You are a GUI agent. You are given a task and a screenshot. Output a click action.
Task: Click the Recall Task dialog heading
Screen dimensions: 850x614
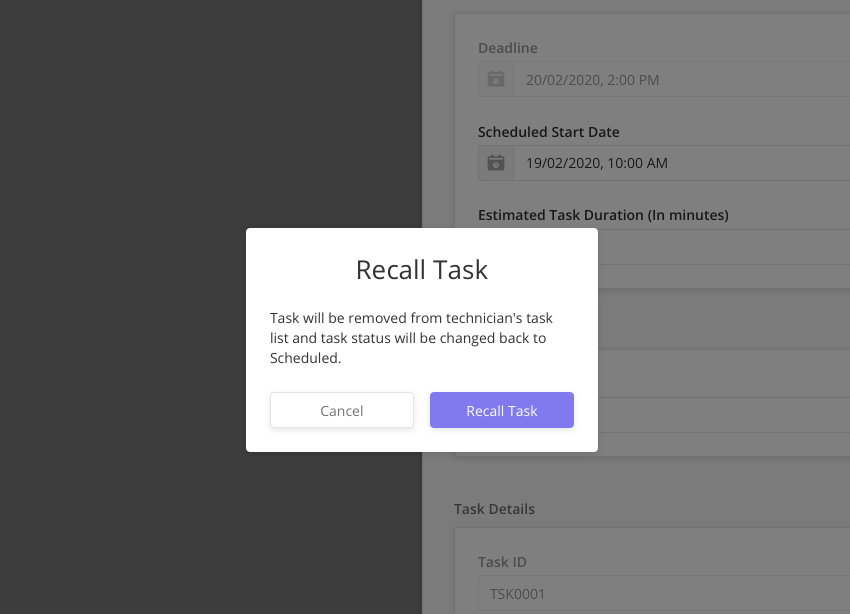pyautogui.click(x=422, y=270)
